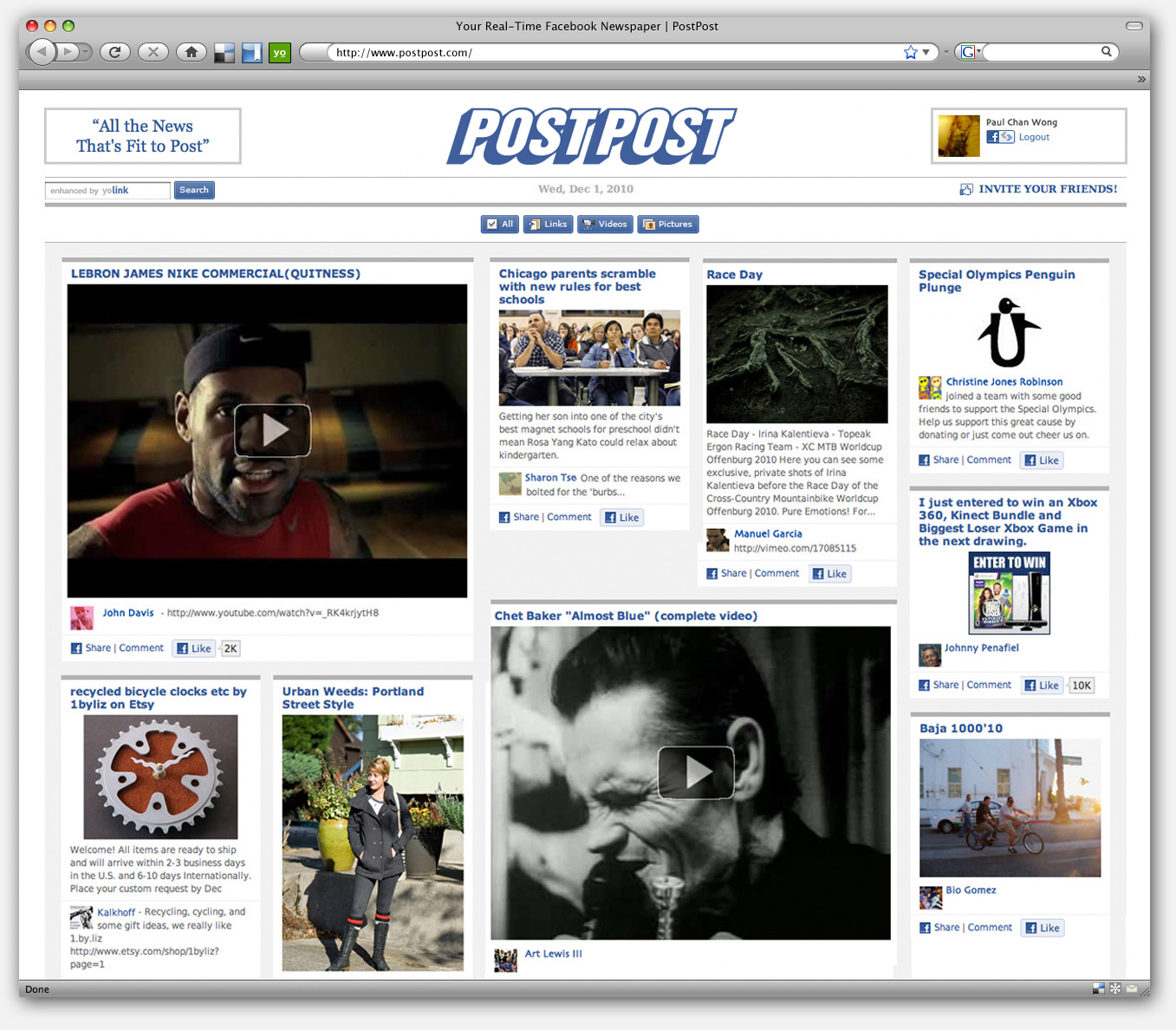
Task: Click the Logout link
Action: coord(1034,137)
